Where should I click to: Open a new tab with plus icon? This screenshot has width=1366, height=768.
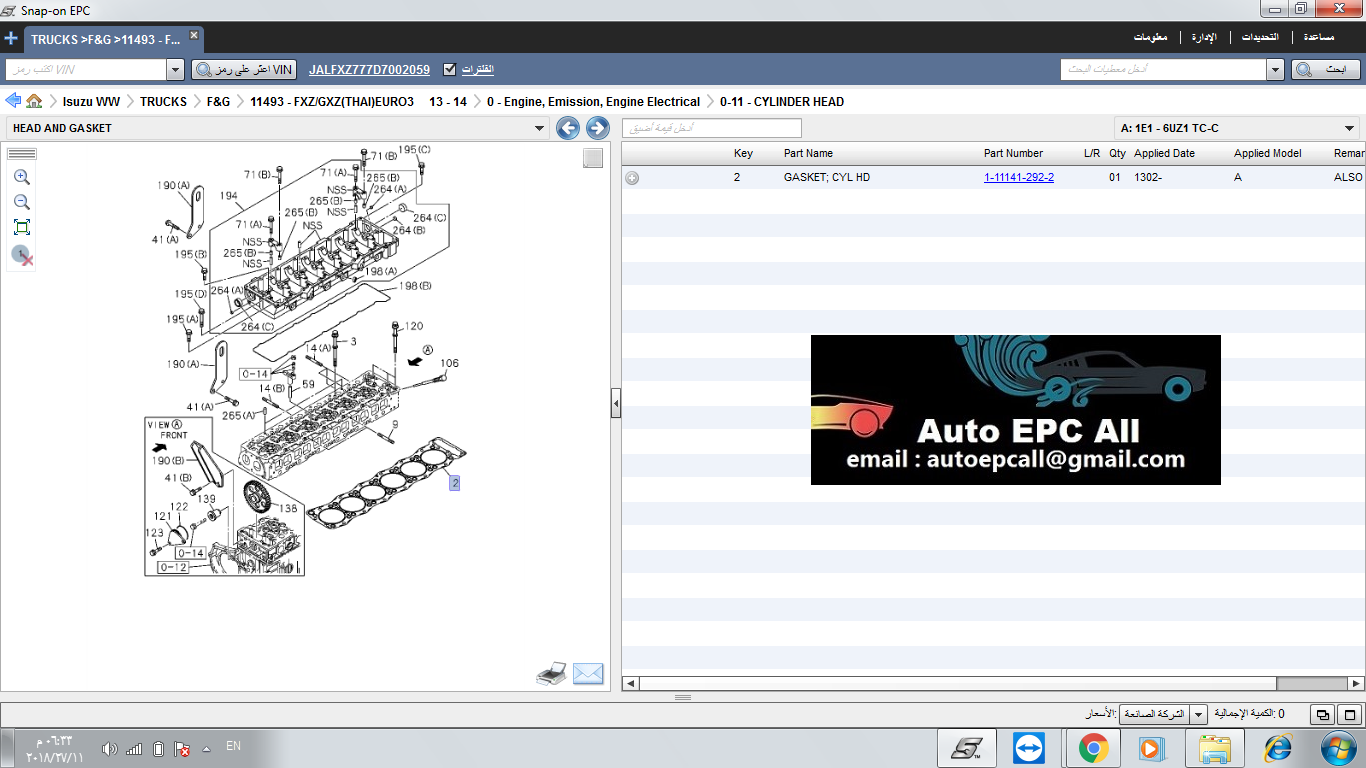tap(11, 39)
